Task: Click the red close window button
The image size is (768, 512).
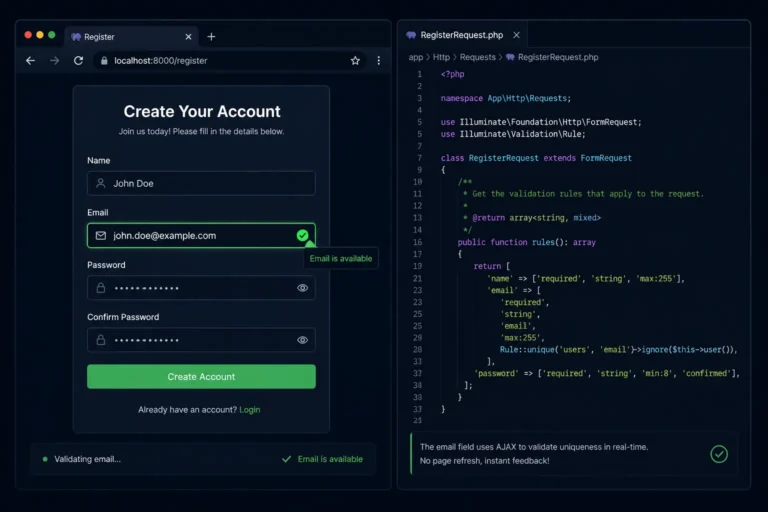Action: point(28,35)
